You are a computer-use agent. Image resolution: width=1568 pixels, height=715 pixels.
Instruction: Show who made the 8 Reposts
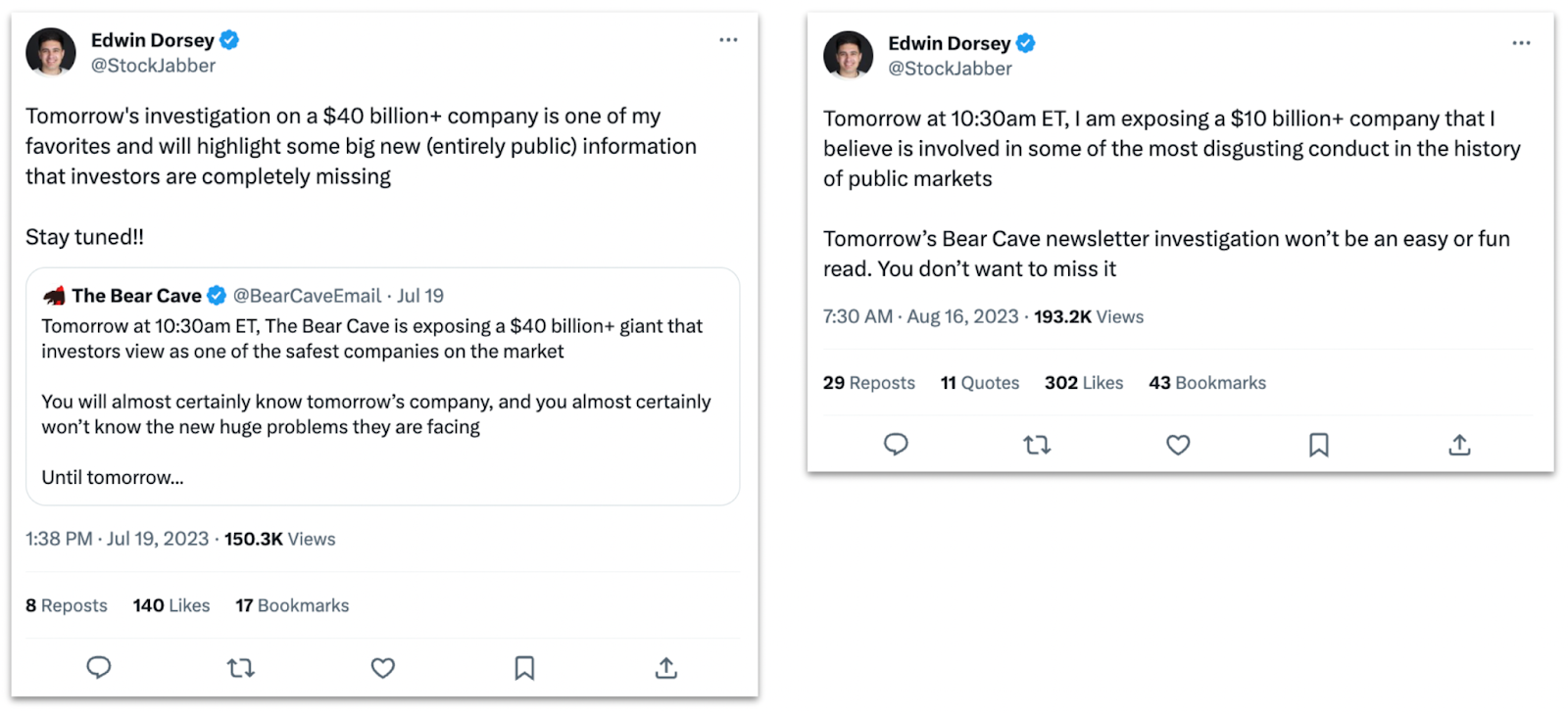coord(67,605)
